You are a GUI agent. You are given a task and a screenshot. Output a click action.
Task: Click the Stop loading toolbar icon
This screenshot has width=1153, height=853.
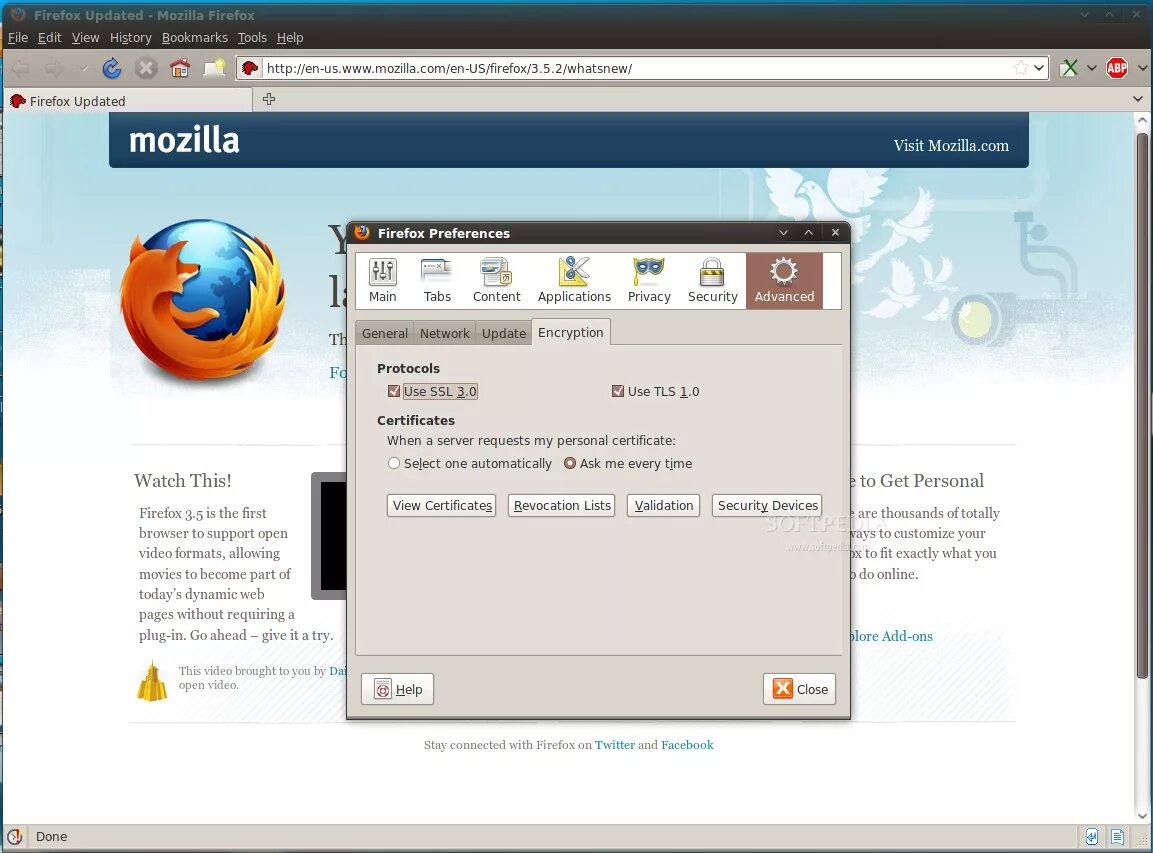point(146,68)
